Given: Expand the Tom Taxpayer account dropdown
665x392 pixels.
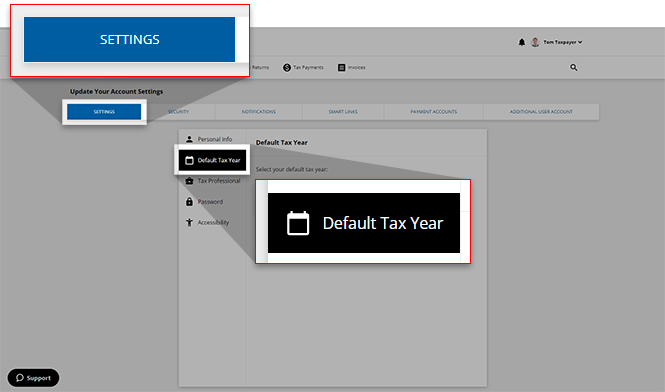Looking at the screenshot, I should (x=563, y=42).
